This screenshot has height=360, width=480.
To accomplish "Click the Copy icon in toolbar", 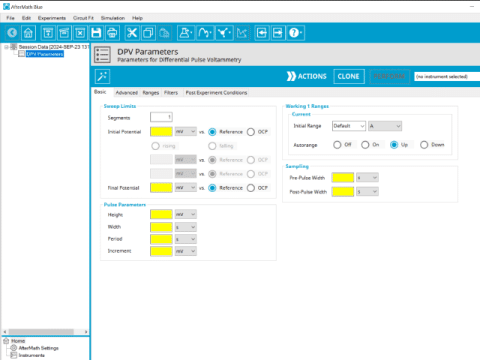I will coord(148,33).
